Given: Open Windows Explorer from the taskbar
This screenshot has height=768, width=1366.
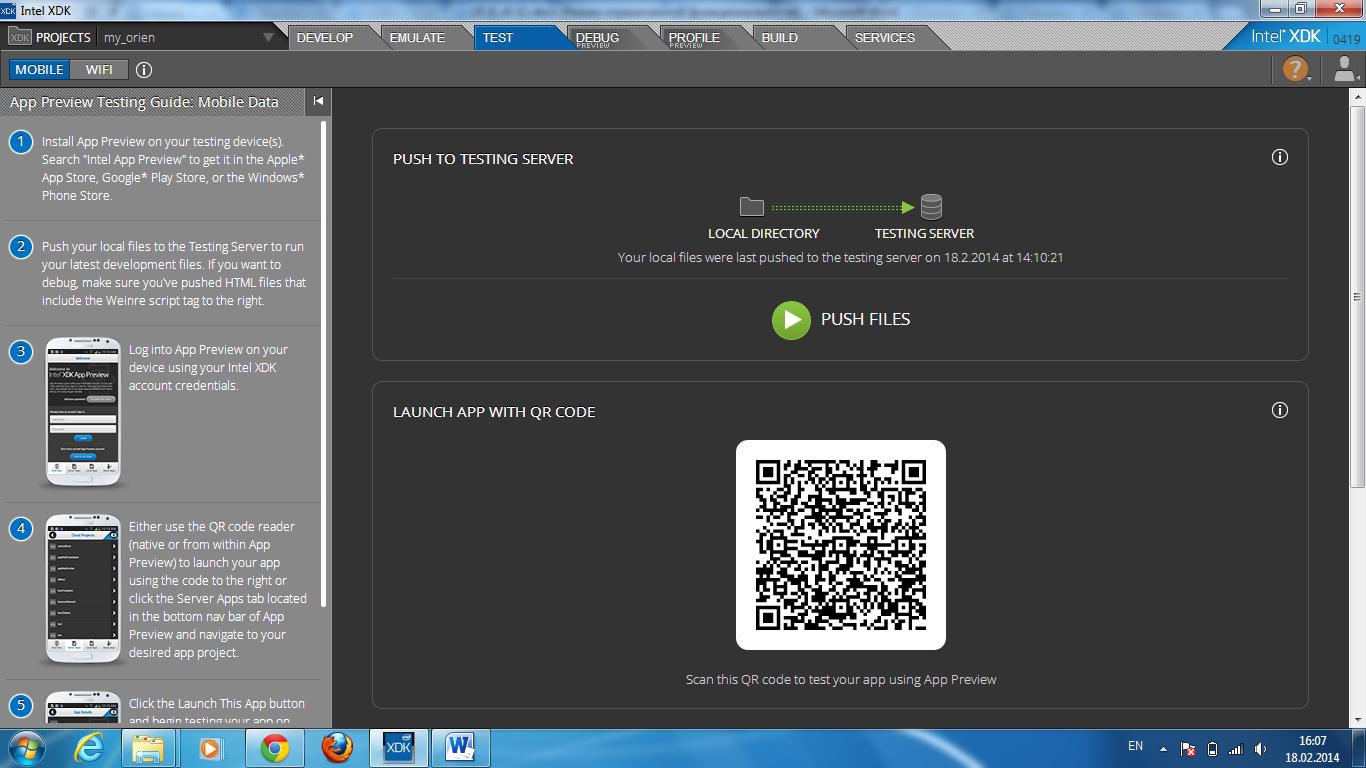Looking at the screenshot, I should point(148,747).
